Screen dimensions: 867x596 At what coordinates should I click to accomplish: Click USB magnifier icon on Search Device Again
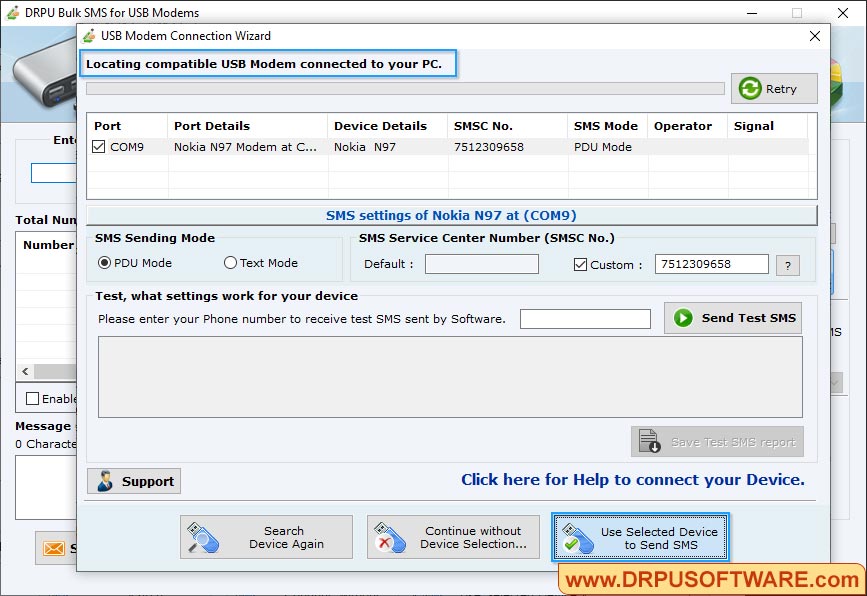coord(203,537)
